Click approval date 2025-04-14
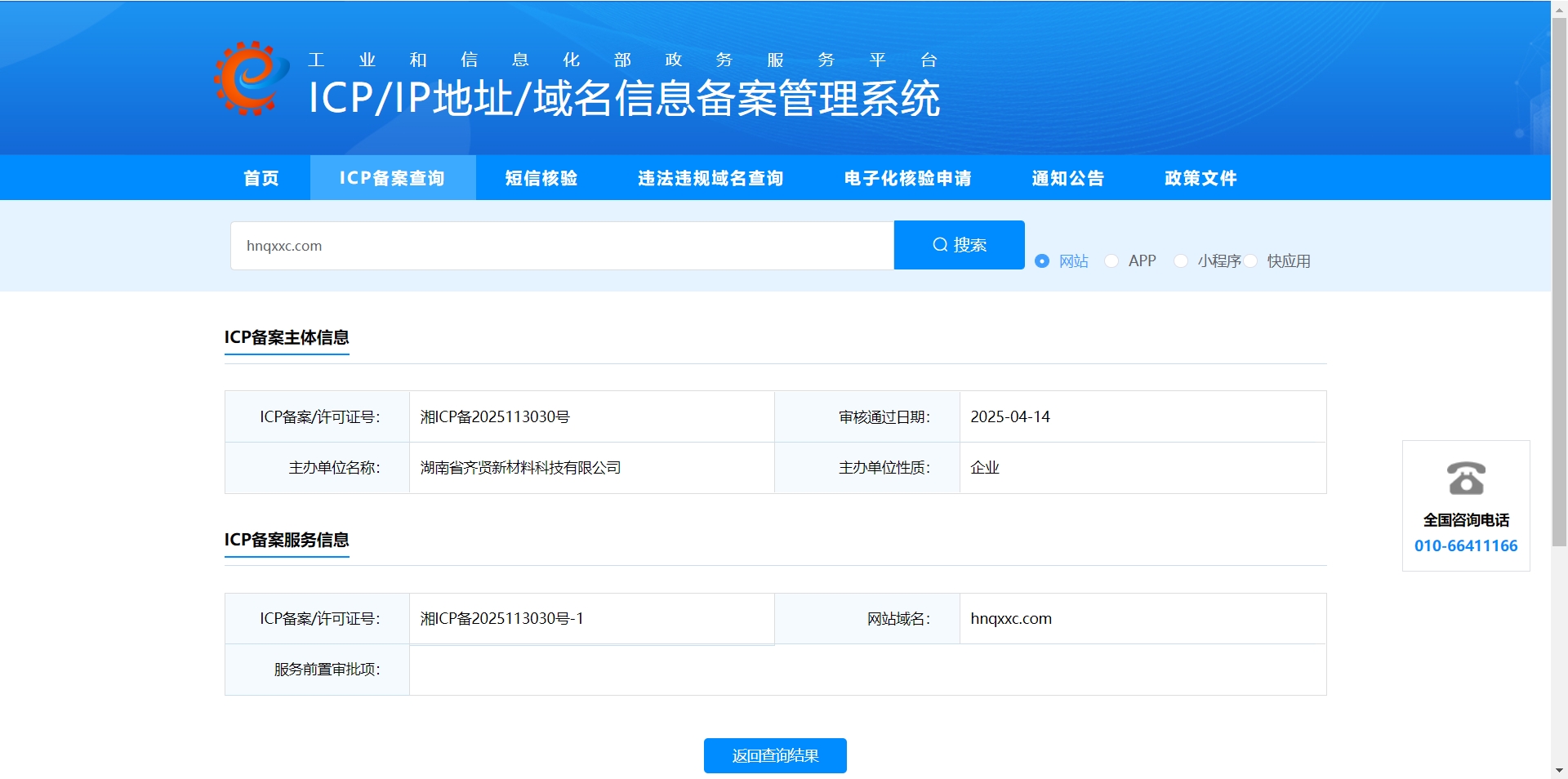 click(x=1010, y=416)
